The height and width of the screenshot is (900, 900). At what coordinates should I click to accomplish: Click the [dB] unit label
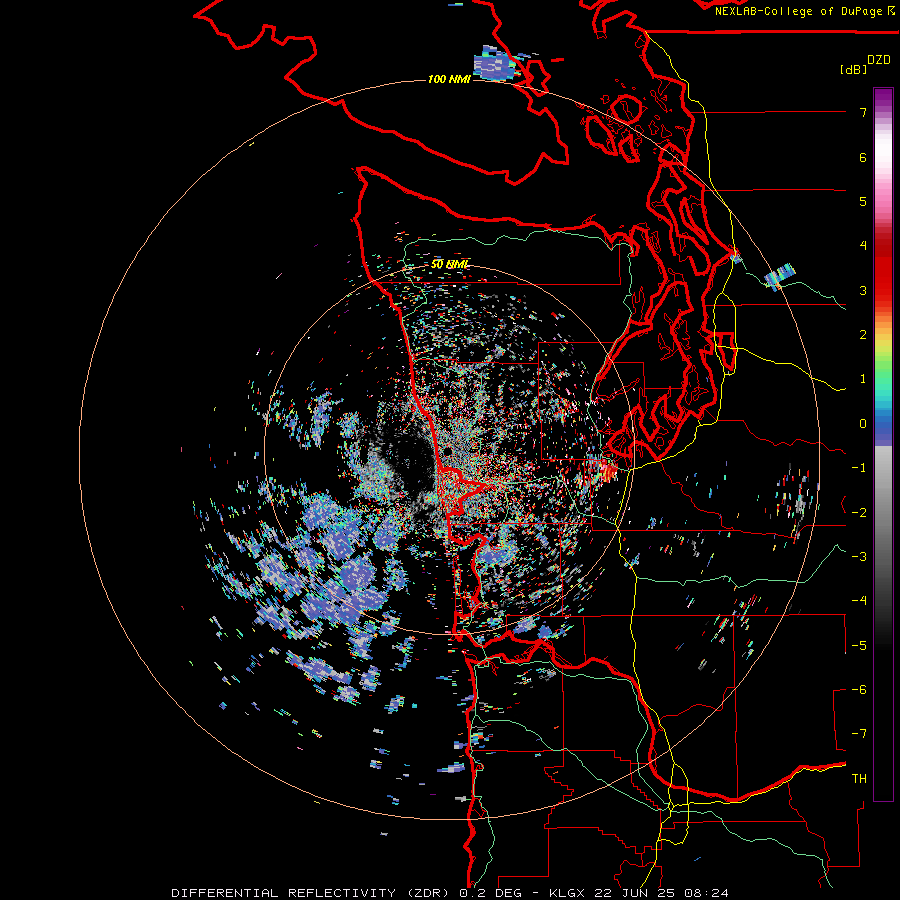pyautogui.click(x=853, y=69)
